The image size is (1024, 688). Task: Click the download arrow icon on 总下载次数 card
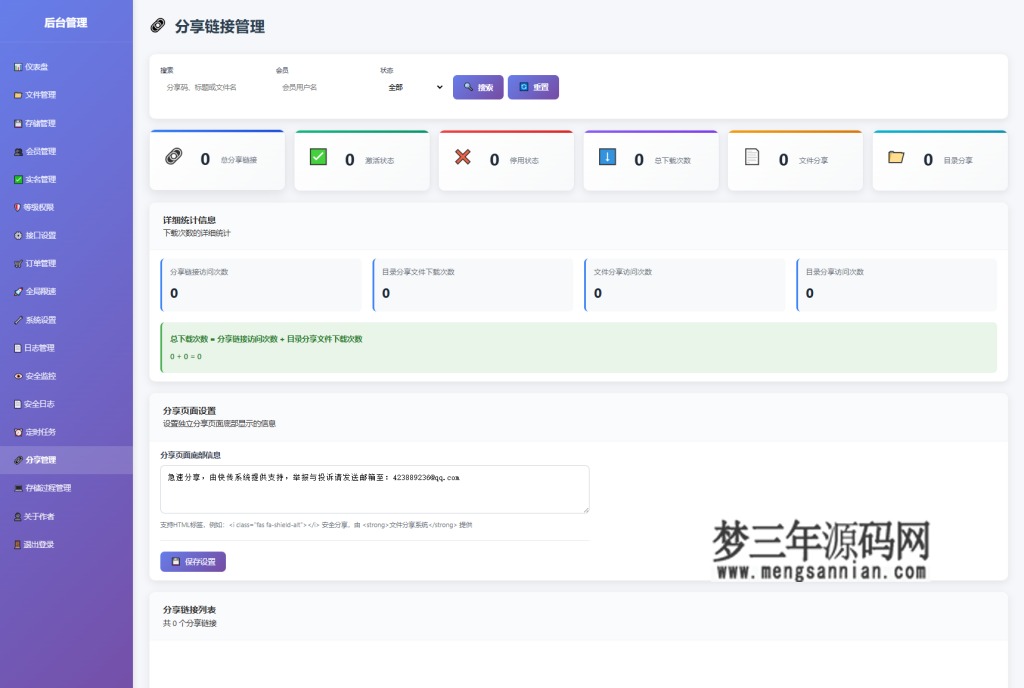point(609,158)
